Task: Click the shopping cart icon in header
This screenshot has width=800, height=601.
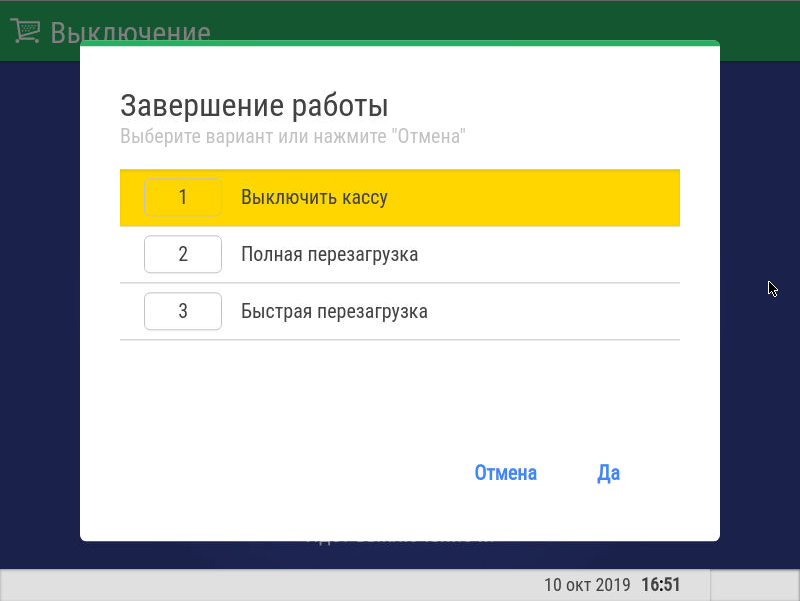Action: pyautogui.click(x=25, y=31)
